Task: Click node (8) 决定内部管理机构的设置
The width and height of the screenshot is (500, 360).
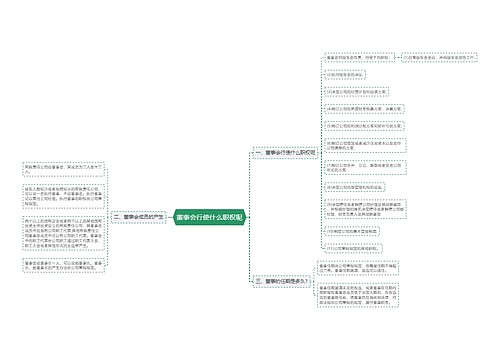Action: [x=354, y=187]
